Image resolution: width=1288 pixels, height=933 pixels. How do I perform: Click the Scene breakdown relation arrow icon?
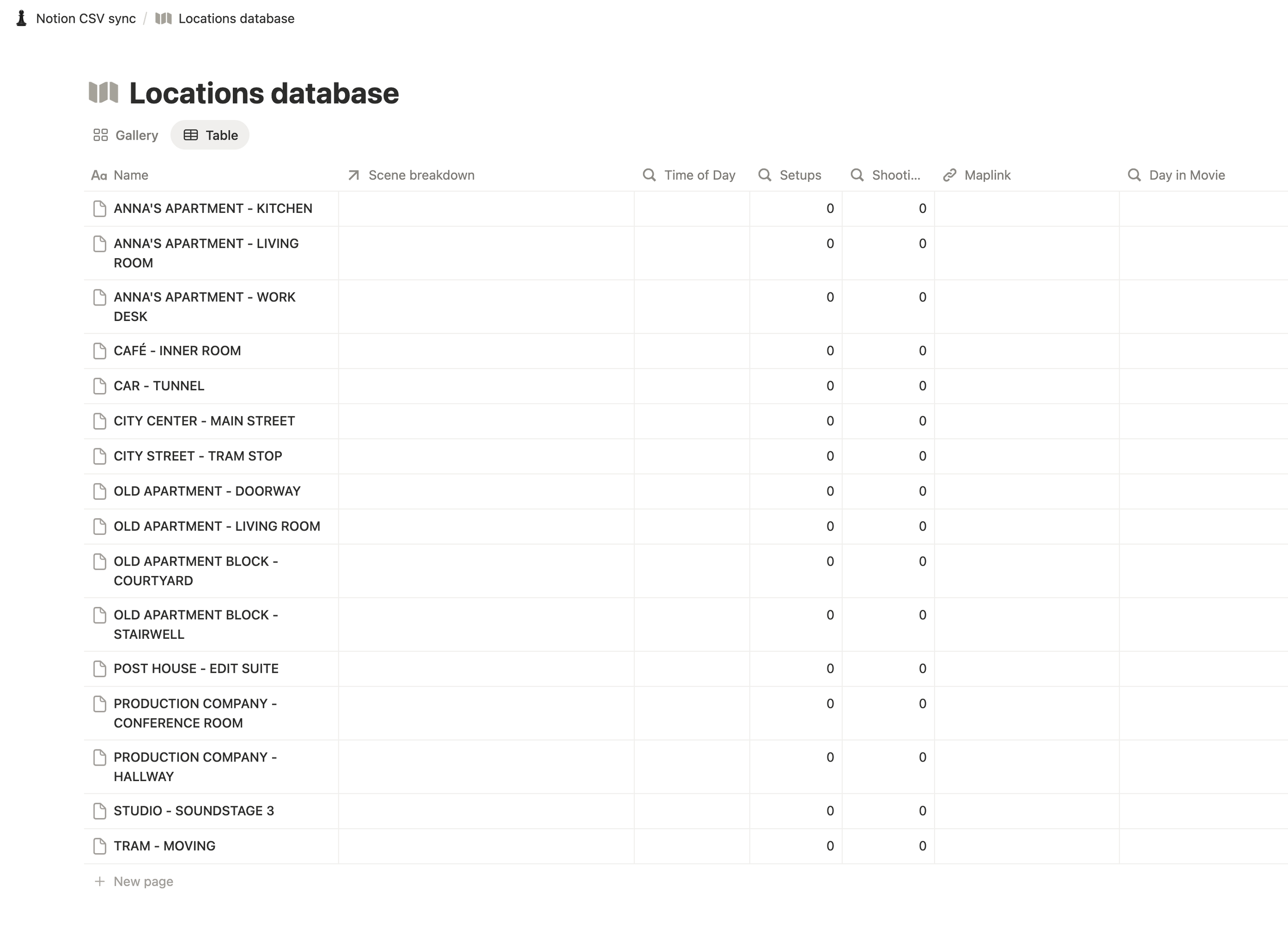click(353, 175)
